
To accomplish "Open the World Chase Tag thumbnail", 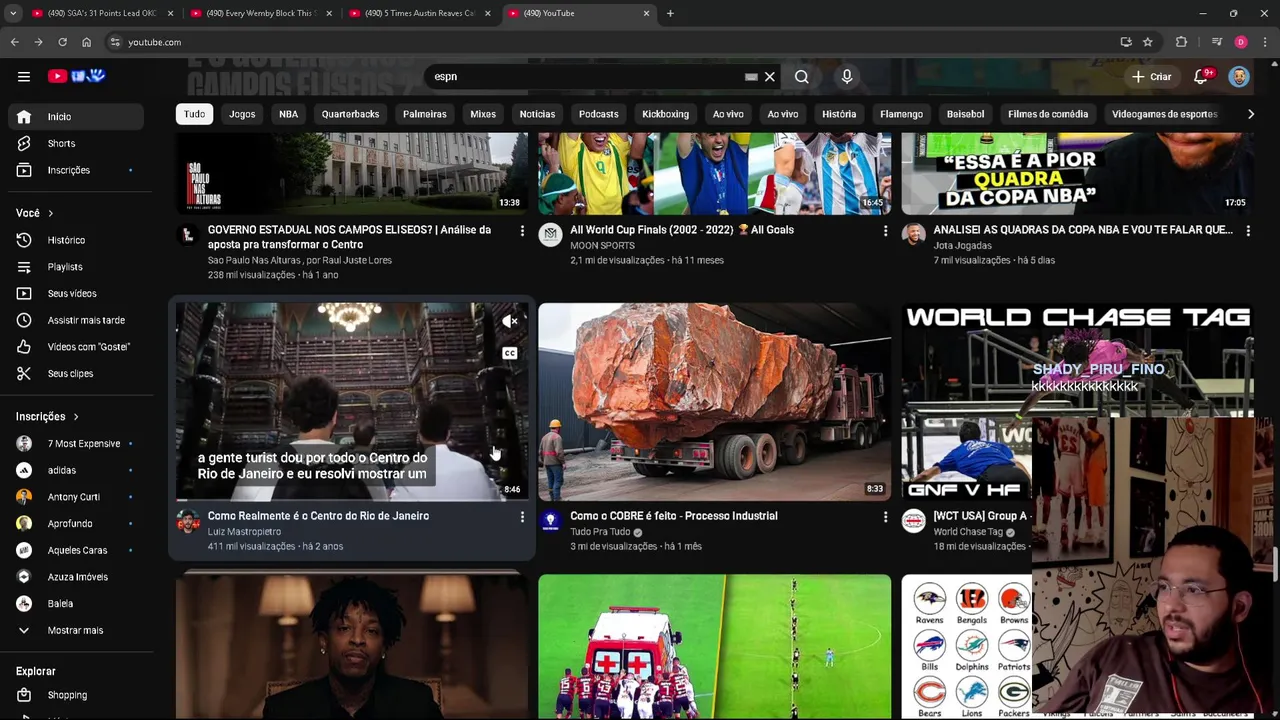I will coord(1077,401).
